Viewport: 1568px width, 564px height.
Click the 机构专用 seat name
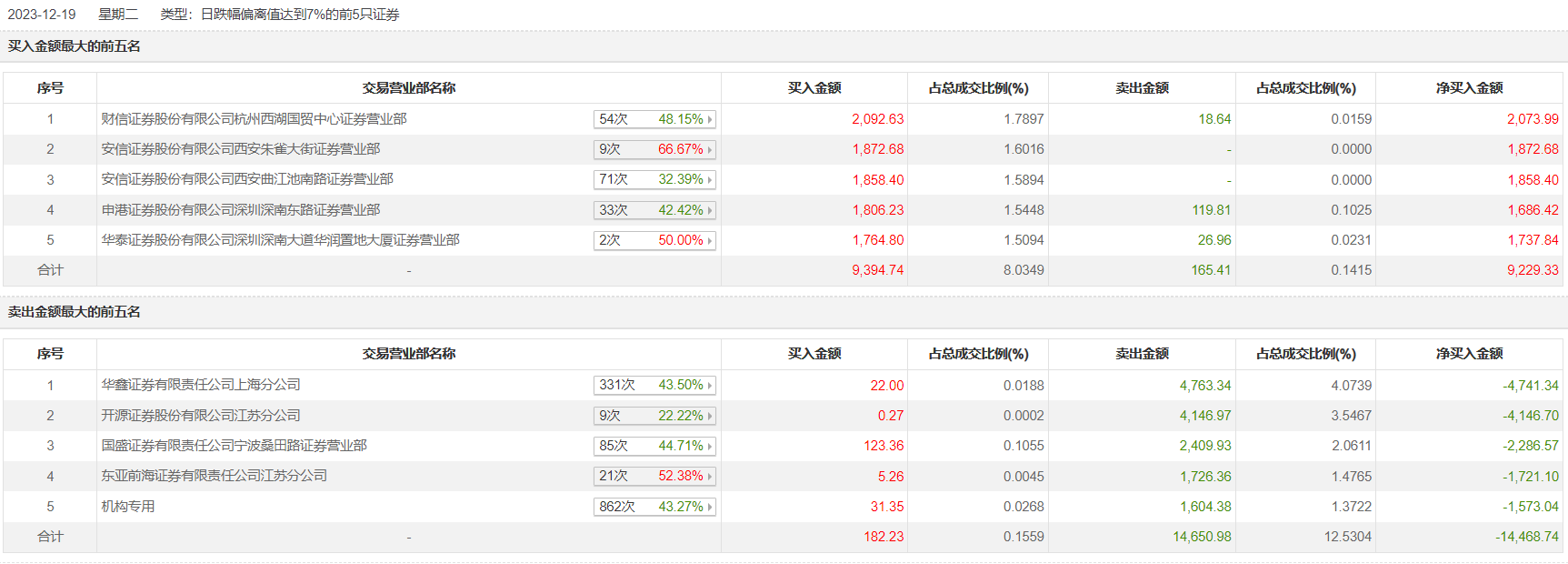pyautogui.click(x=128, y=507)
